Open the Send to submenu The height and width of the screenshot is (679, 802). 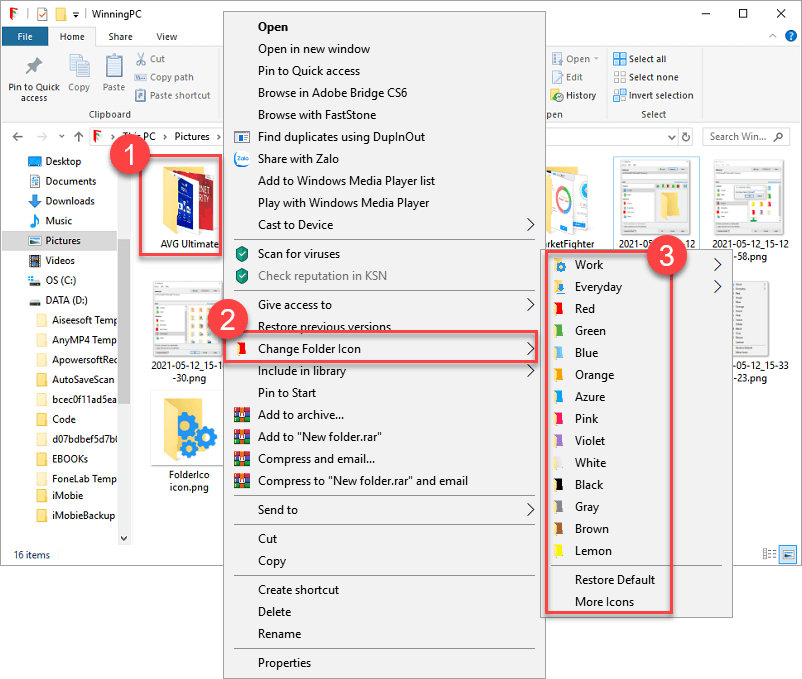530,510
